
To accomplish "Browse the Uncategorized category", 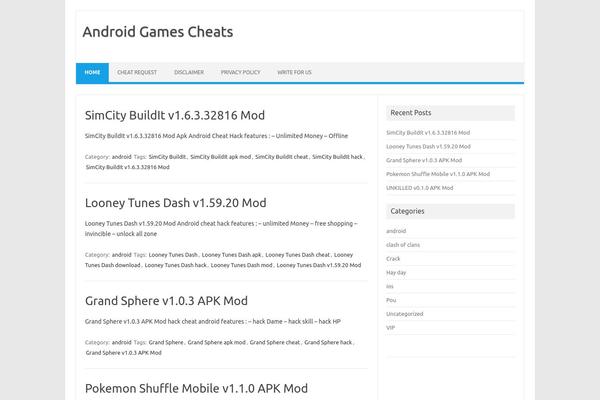I will coord(404,314).
